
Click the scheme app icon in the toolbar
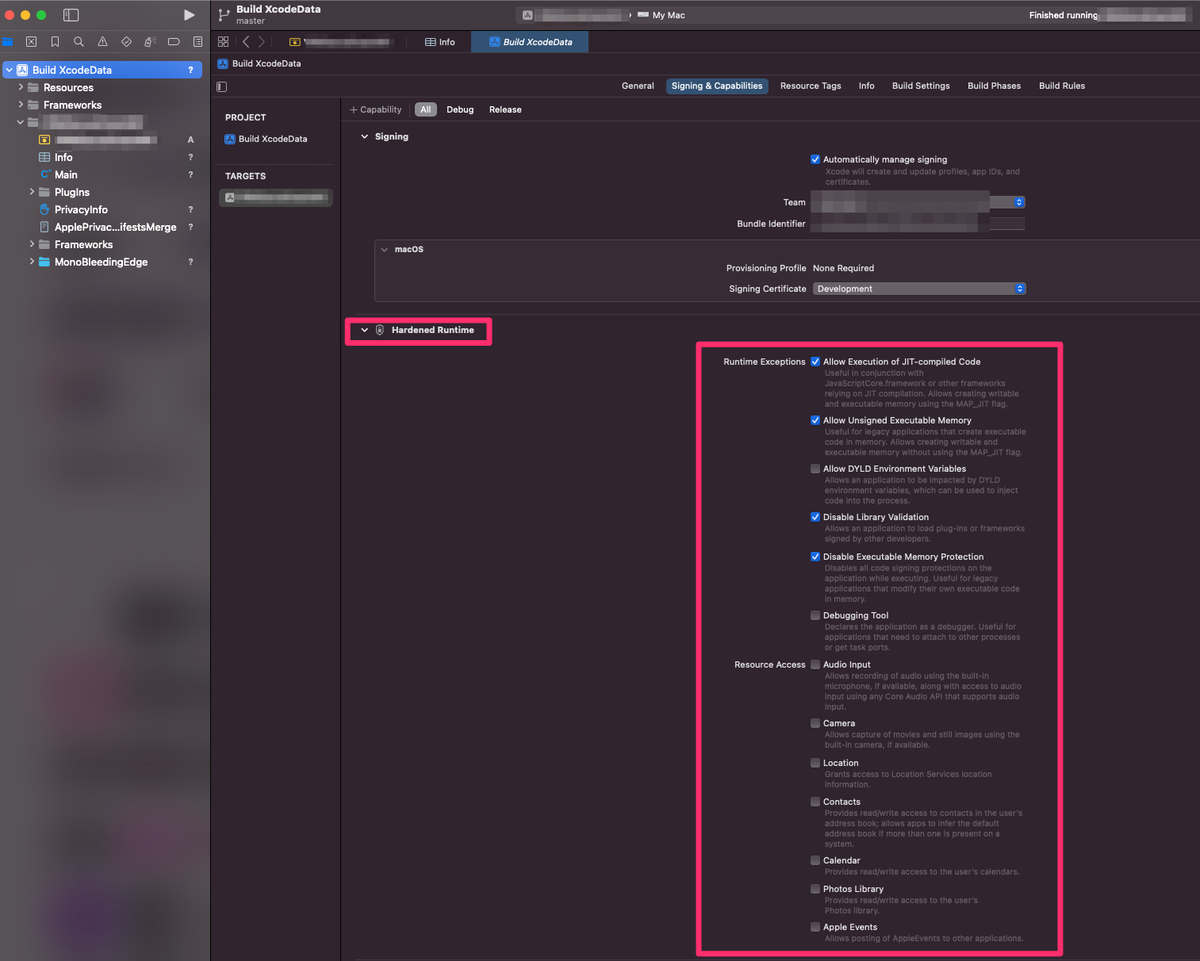pos(527,15)
